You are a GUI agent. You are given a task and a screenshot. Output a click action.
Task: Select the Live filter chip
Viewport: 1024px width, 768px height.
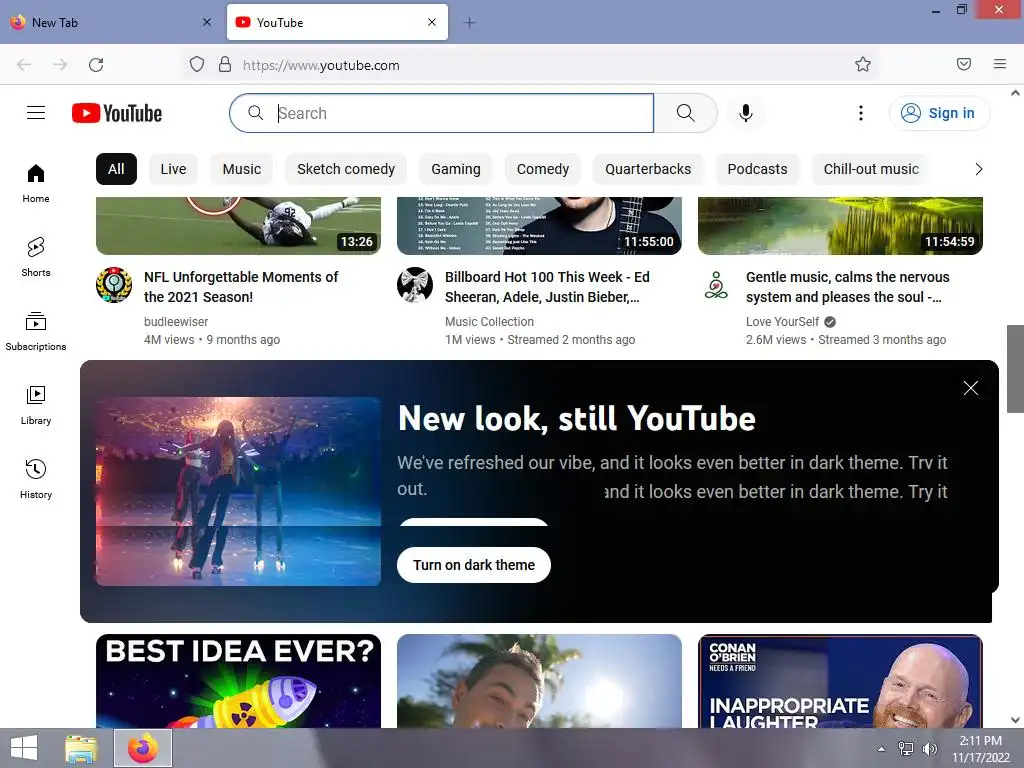[x=173, y=169]
